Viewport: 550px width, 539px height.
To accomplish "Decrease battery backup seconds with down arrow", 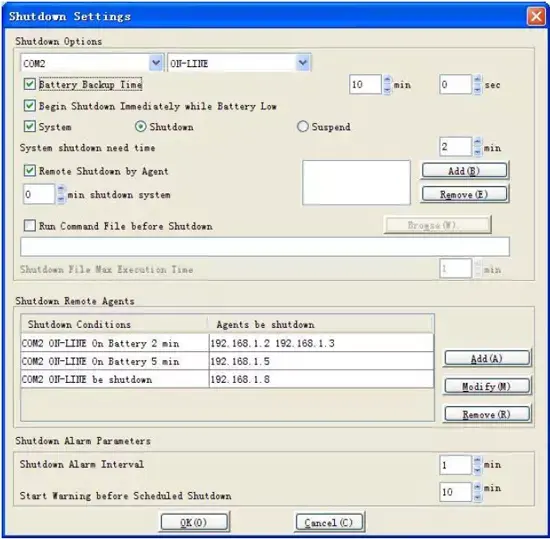I will tap(477, 89).
